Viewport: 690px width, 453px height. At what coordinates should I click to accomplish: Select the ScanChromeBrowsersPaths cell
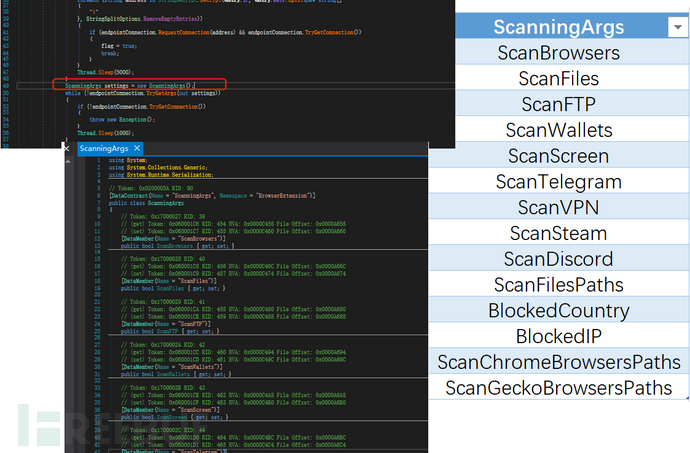pos(558,362)
